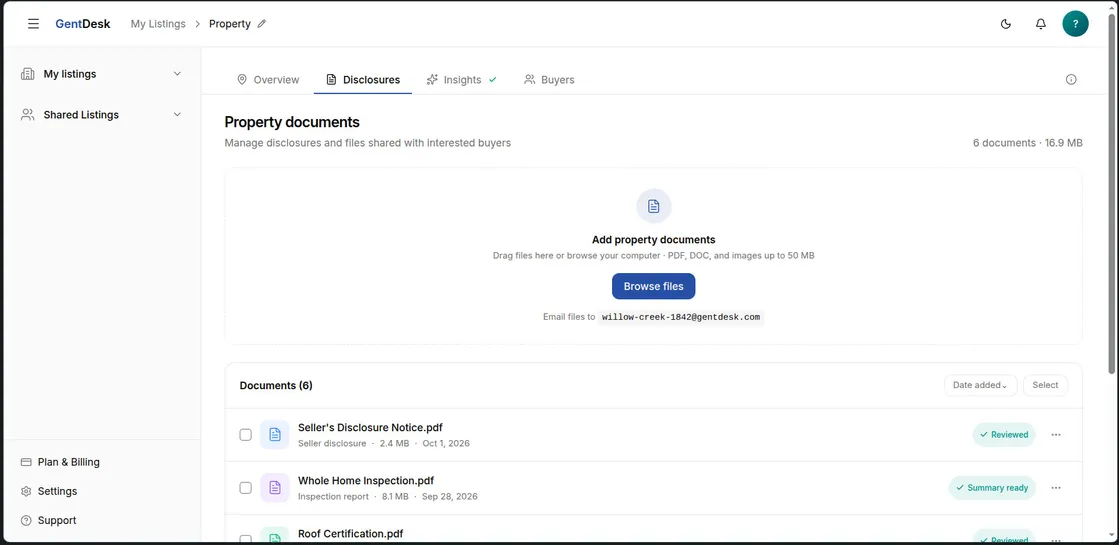Open Whole Home Inspection.pdf
Screen dimensions: 1119x545
point(366,481)
